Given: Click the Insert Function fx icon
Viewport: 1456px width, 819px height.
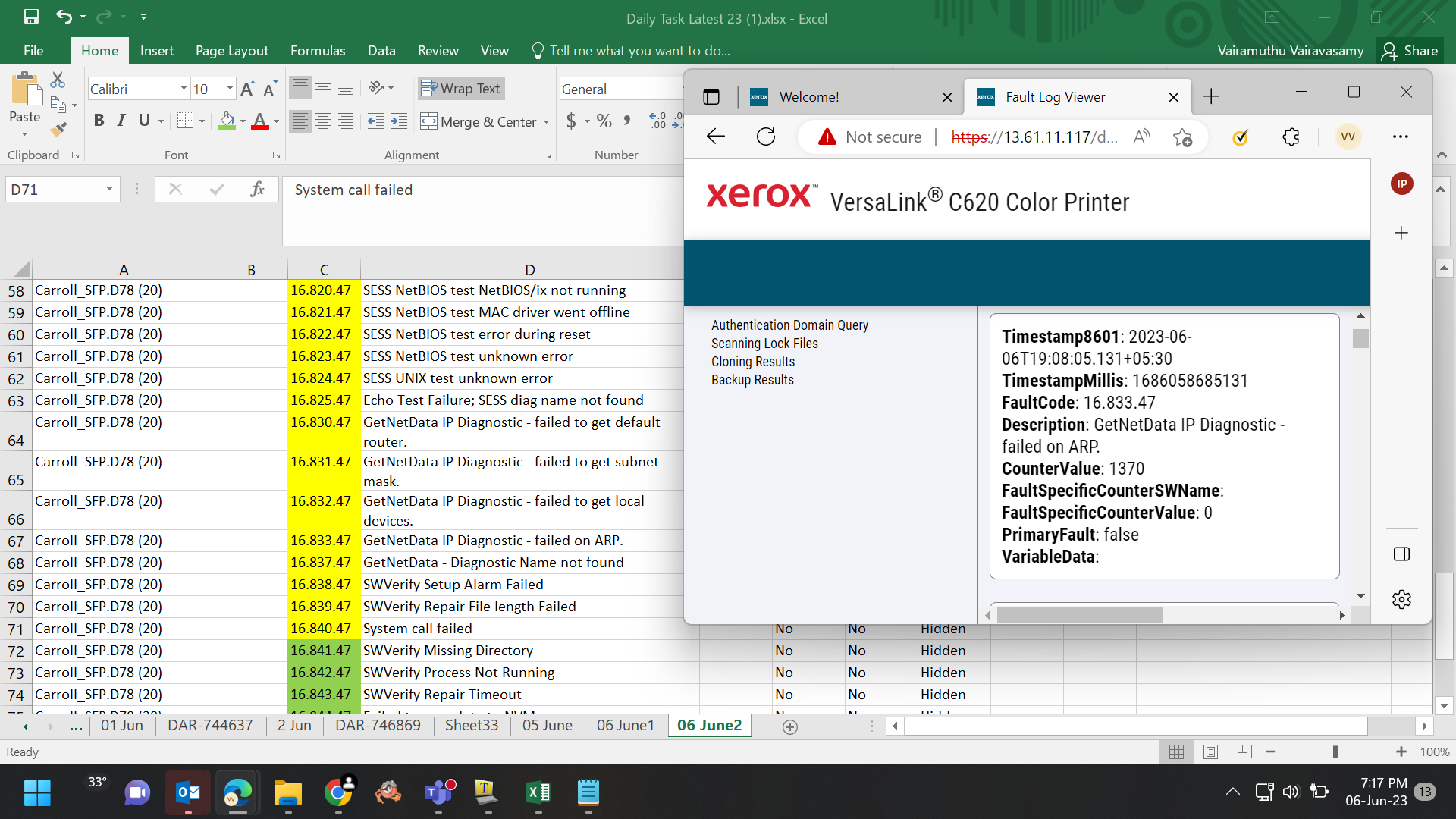Looking at the screenshot, I should pyautogui.click(x=257, y=189).
